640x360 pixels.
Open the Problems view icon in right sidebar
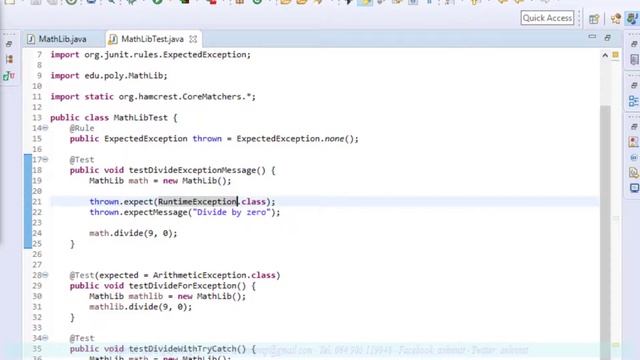coord(634,142)
